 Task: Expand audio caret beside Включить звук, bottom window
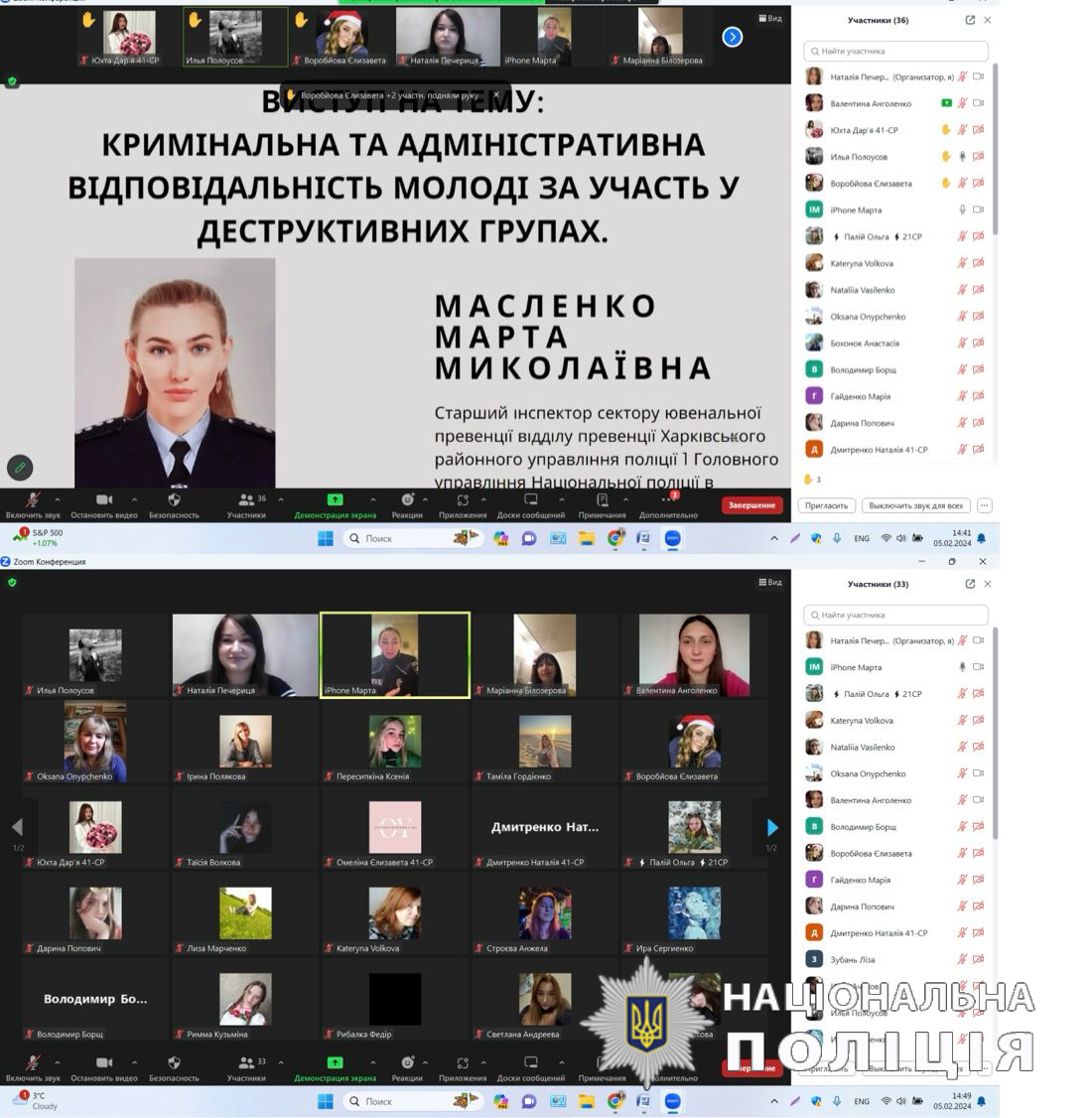[x=58, y=1062]
